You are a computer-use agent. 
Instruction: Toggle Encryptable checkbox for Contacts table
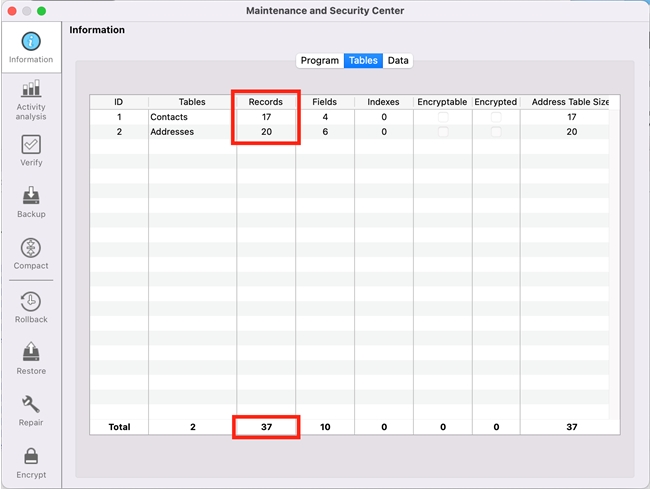[443, 117]
